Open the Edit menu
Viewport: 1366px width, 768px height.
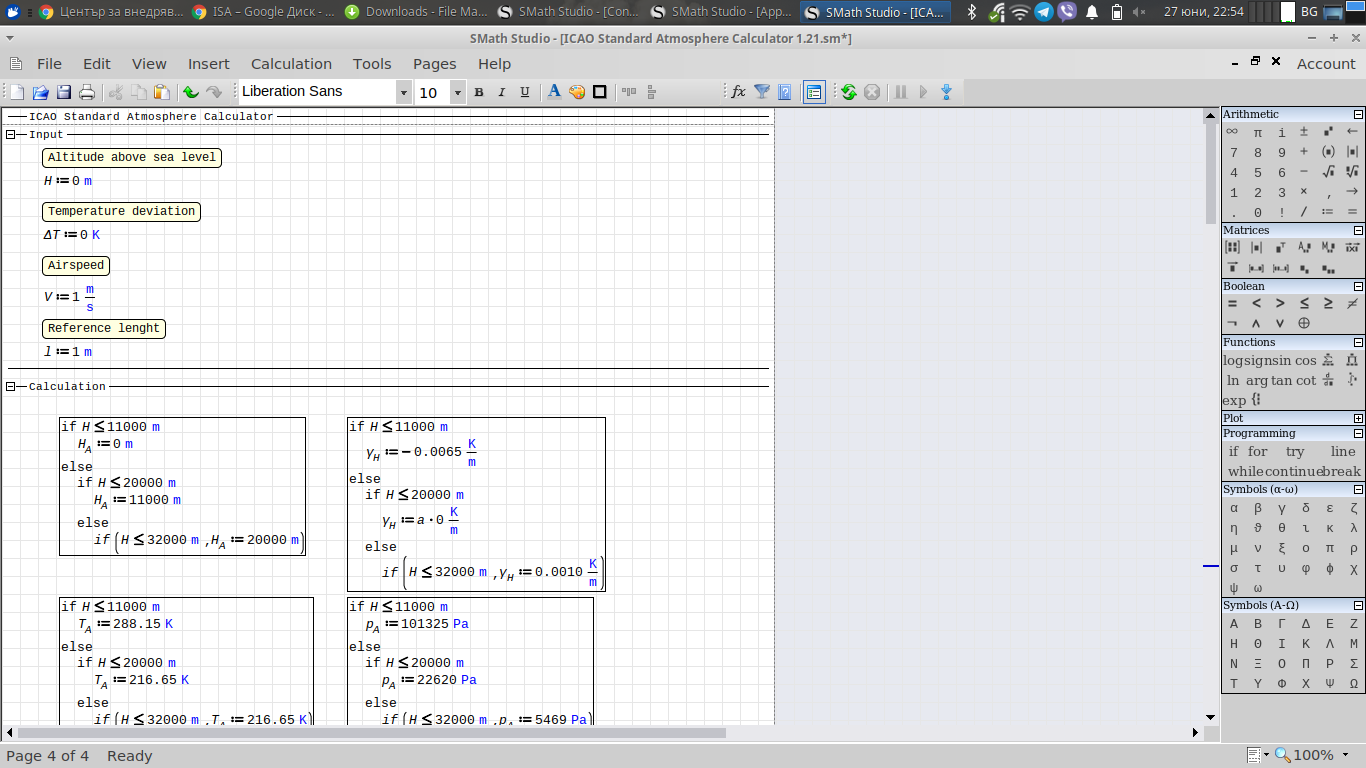[97, 64]
